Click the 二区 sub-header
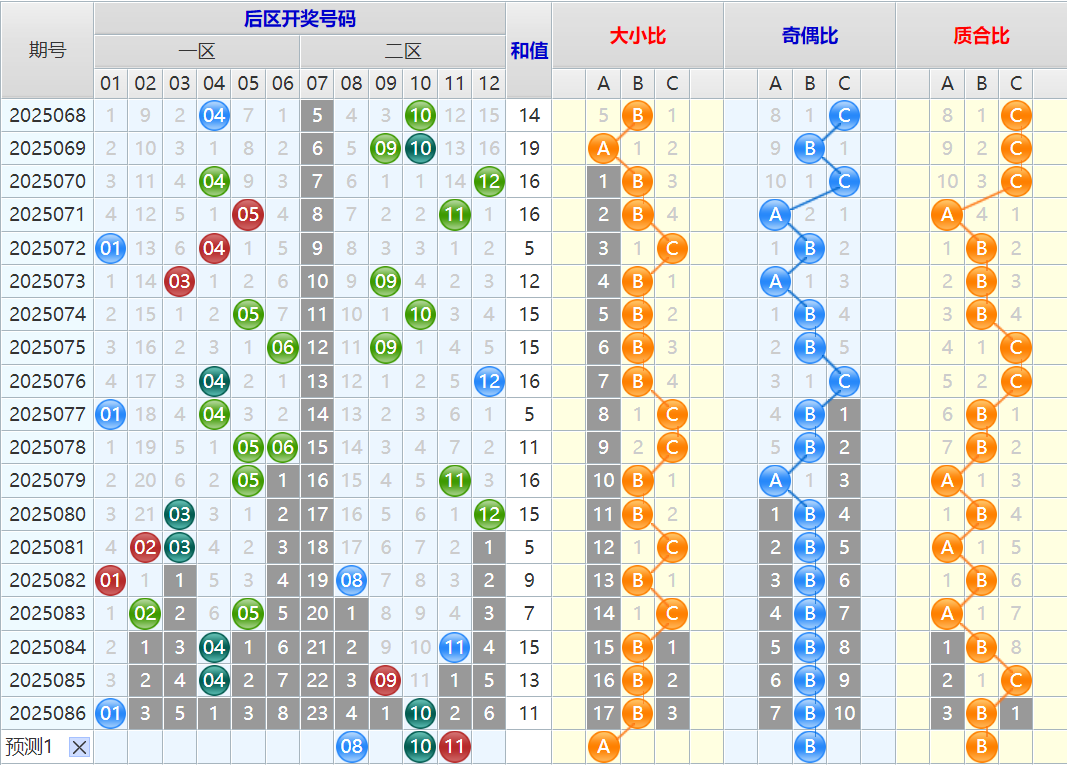Screen dimensions: 1067x765 point(403,51)
